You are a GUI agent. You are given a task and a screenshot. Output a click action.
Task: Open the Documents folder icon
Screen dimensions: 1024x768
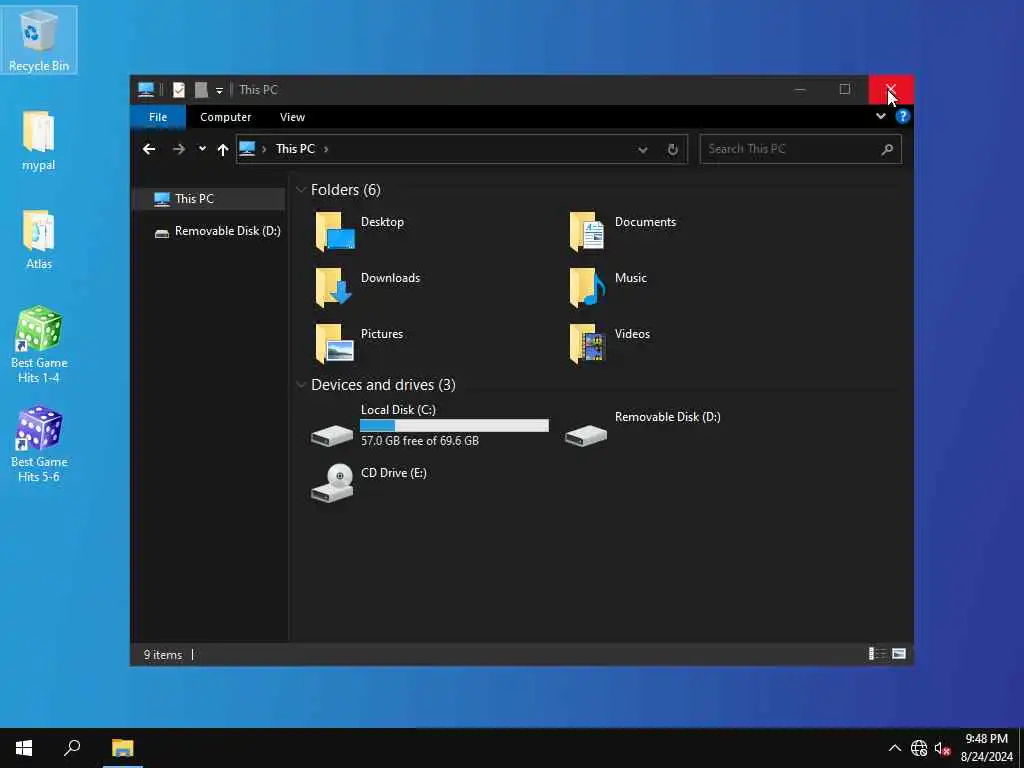click(x=587, y=231)
